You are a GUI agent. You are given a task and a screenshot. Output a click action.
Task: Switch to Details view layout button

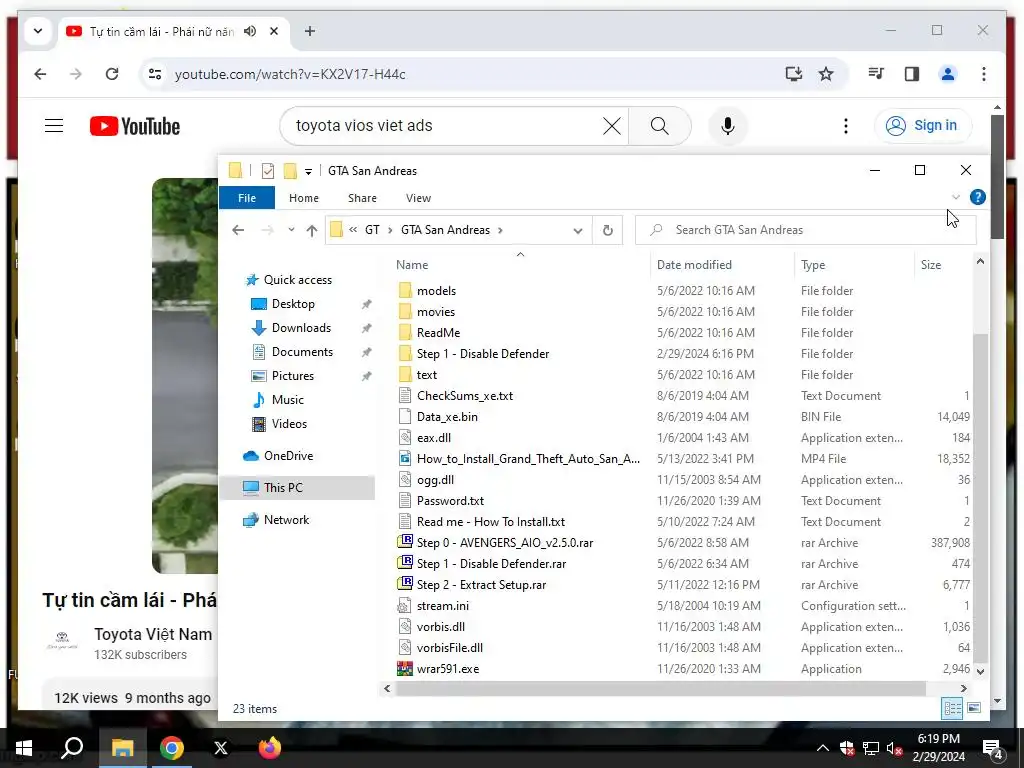pos(952,708)
